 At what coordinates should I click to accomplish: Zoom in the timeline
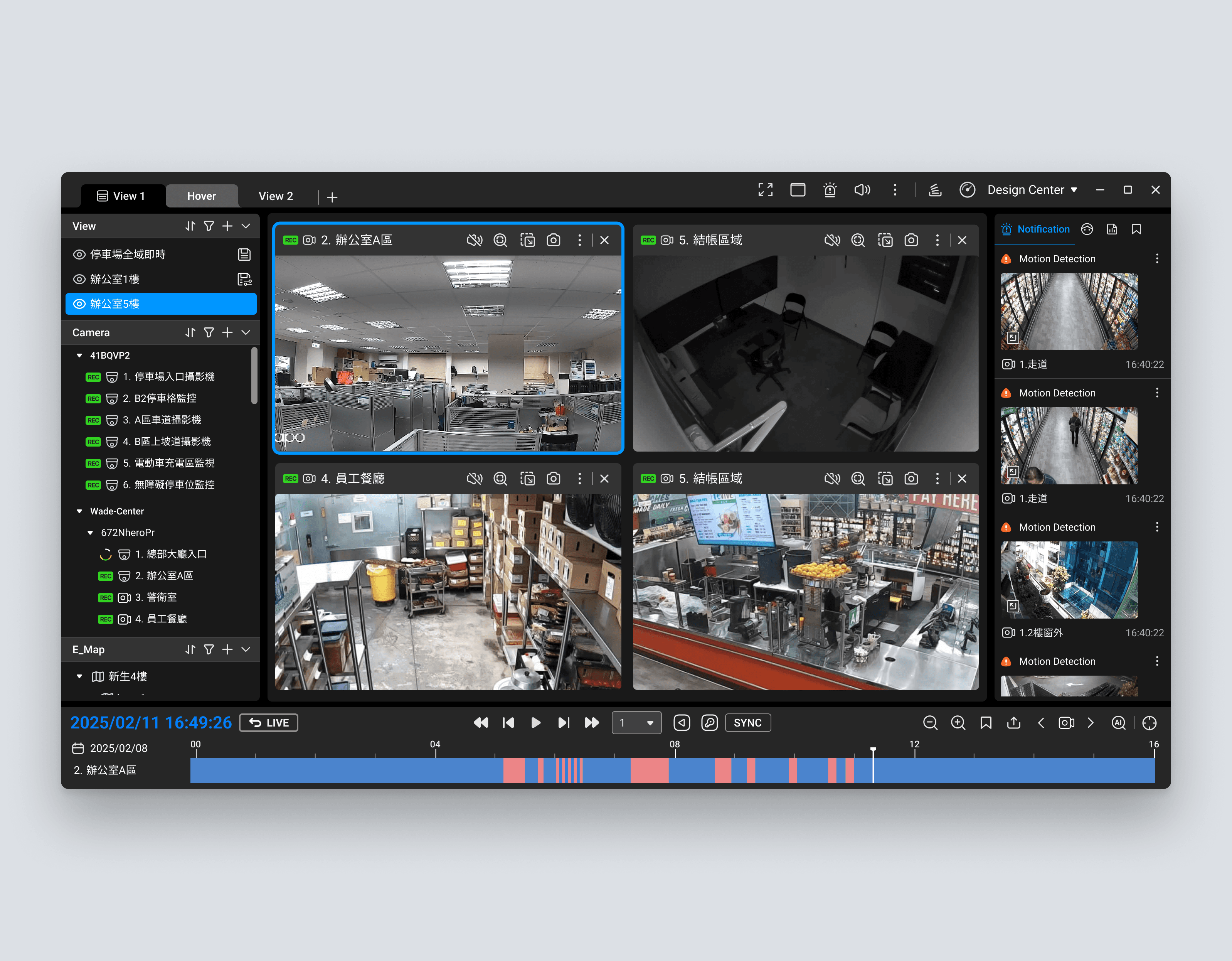tap(958, 723)
